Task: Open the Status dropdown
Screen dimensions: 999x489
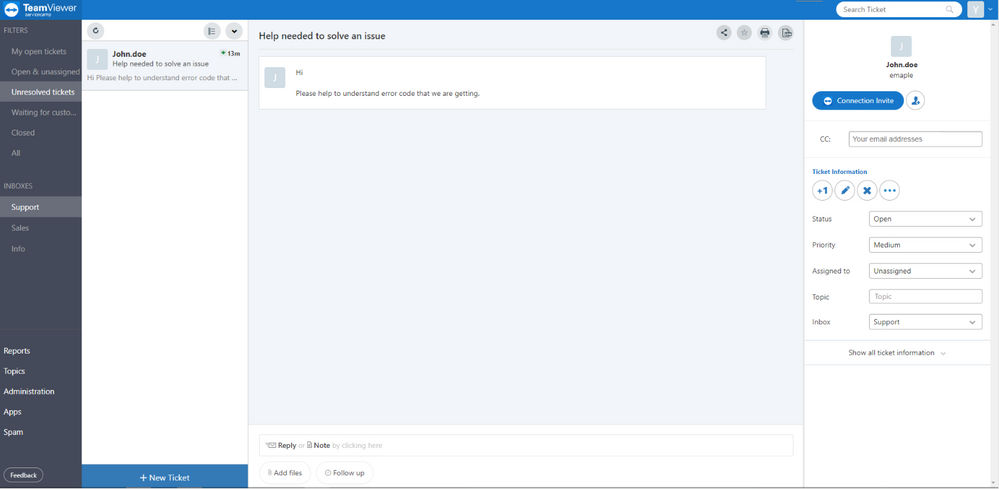Action: [x=925, y=219]
